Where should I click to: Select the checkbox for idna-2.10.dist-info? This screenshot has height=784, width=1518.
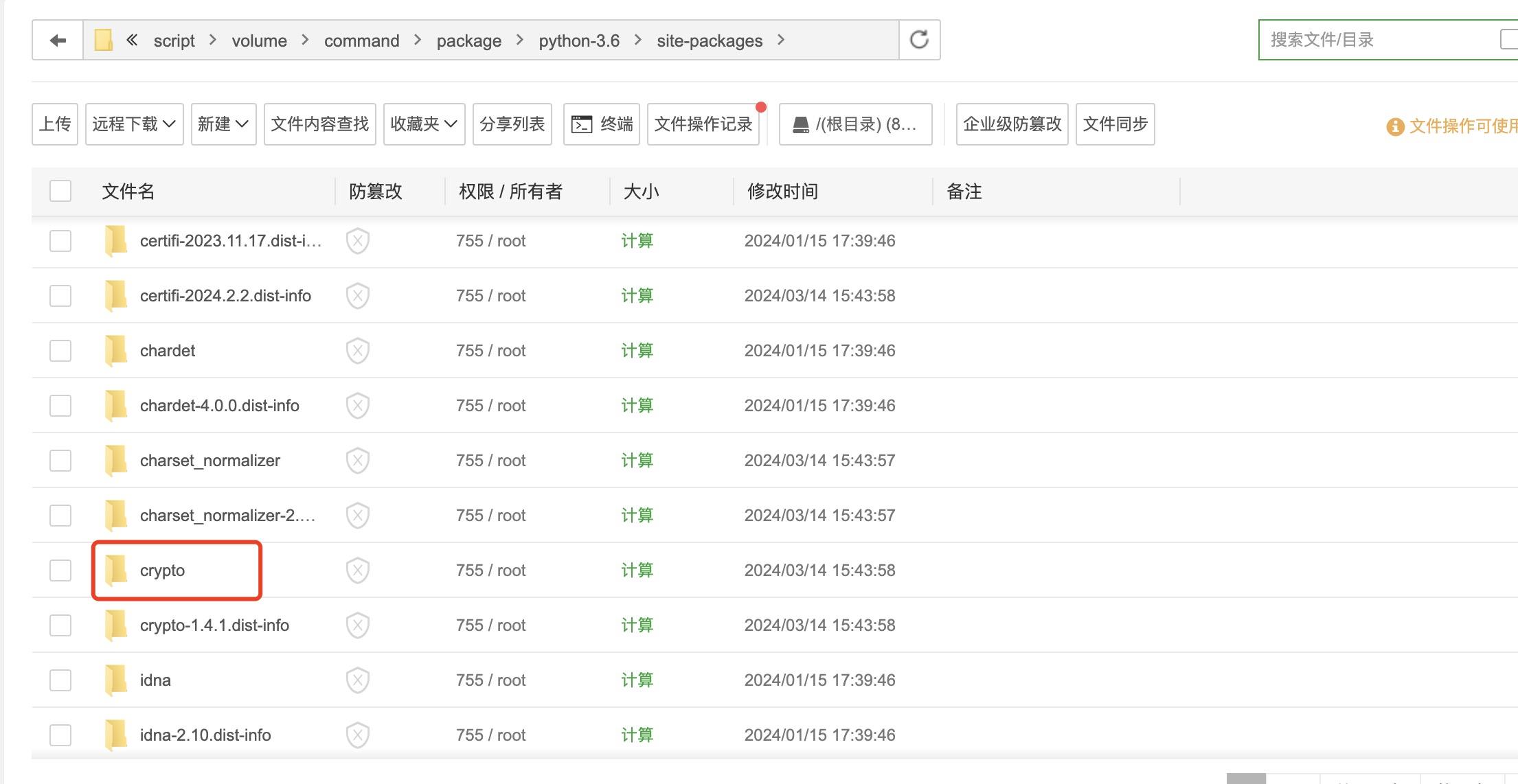60,735
